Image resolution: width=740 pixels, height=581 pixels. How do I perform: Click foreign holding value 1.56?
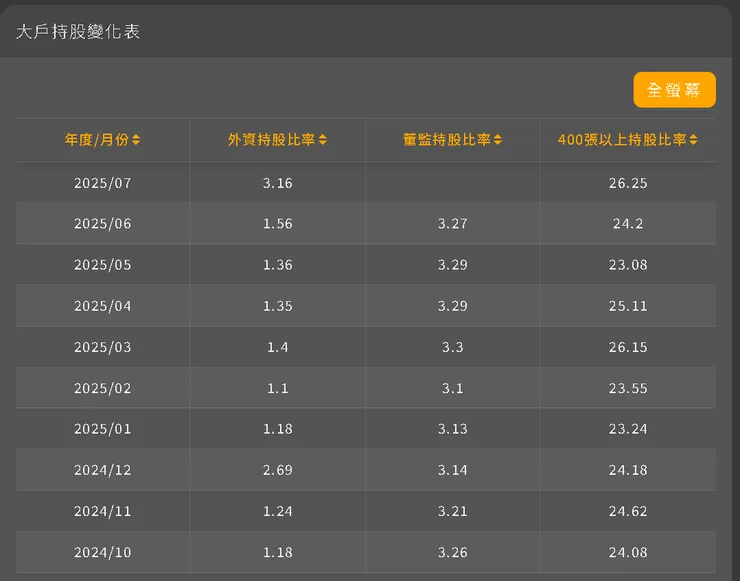tap(278, 224)
